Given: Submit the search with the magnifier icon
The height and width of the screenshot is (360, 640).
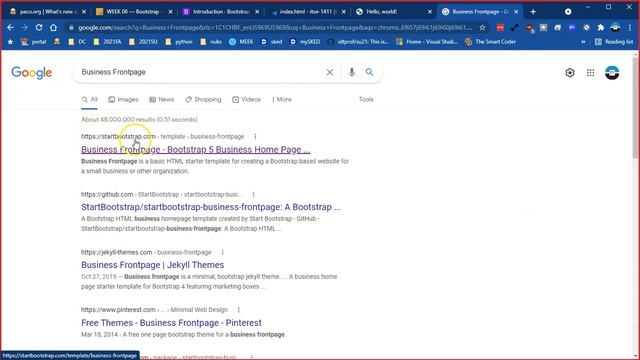Looking at the screenshot, I should [x=369, y=72].
